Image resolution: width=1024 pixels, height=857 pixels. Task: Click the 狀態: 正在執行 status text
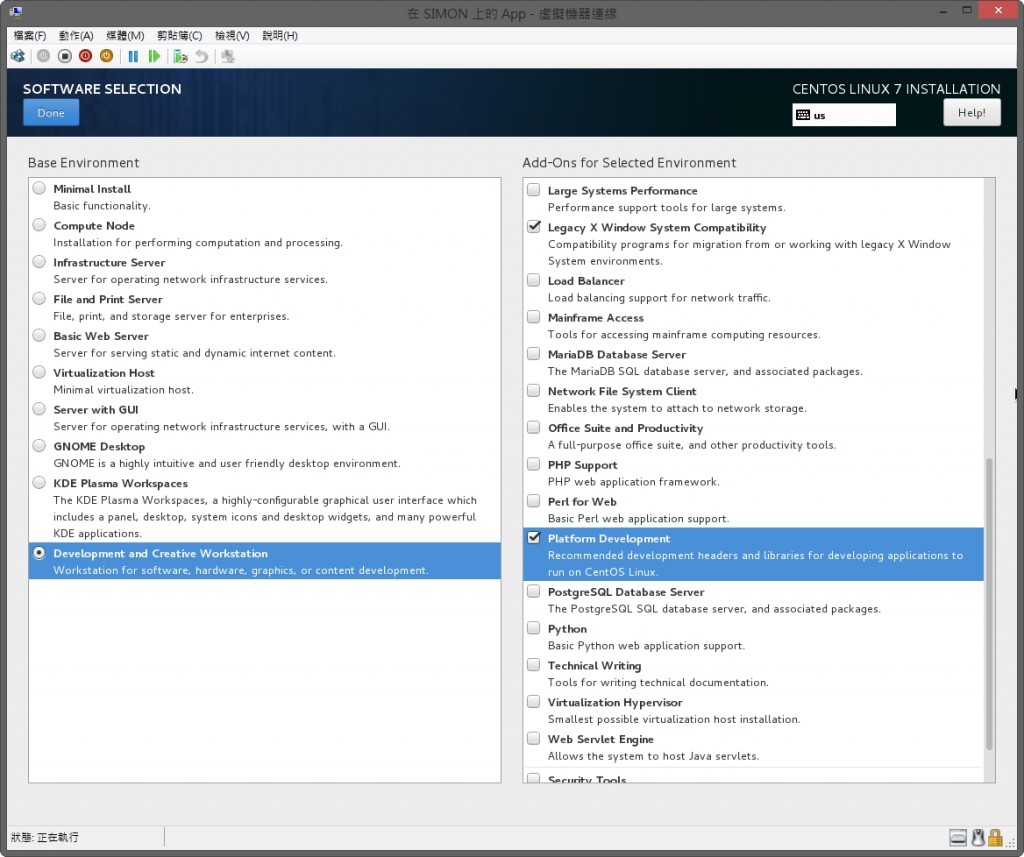pos(44,837)
